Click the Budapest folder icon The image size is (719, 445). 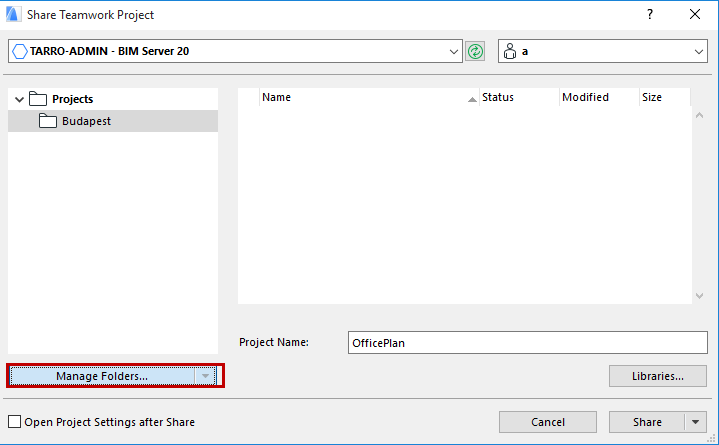[x=48, y=121]
